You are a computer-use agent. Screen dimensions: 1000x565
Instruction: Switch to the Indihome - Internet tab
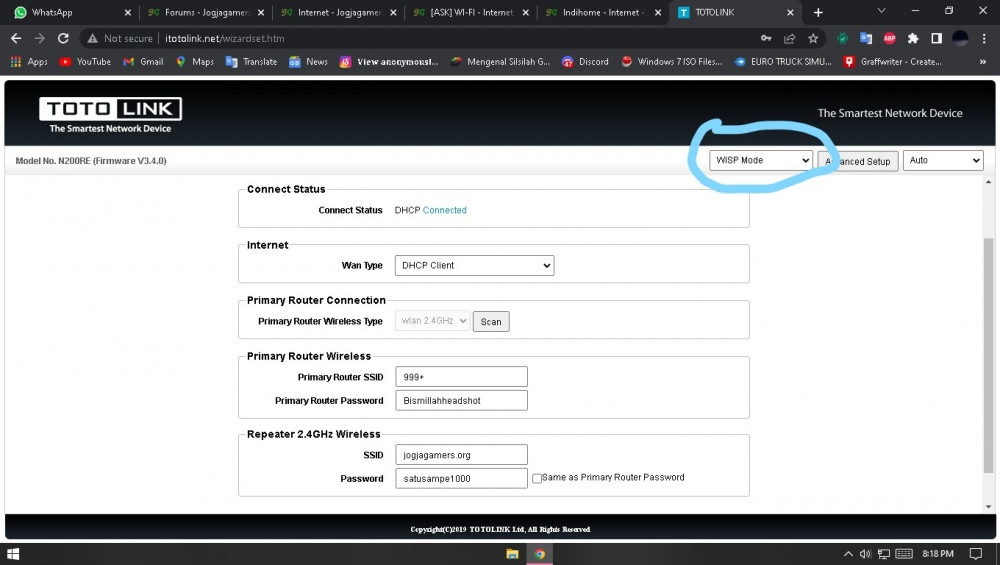[x=603, y=12]
